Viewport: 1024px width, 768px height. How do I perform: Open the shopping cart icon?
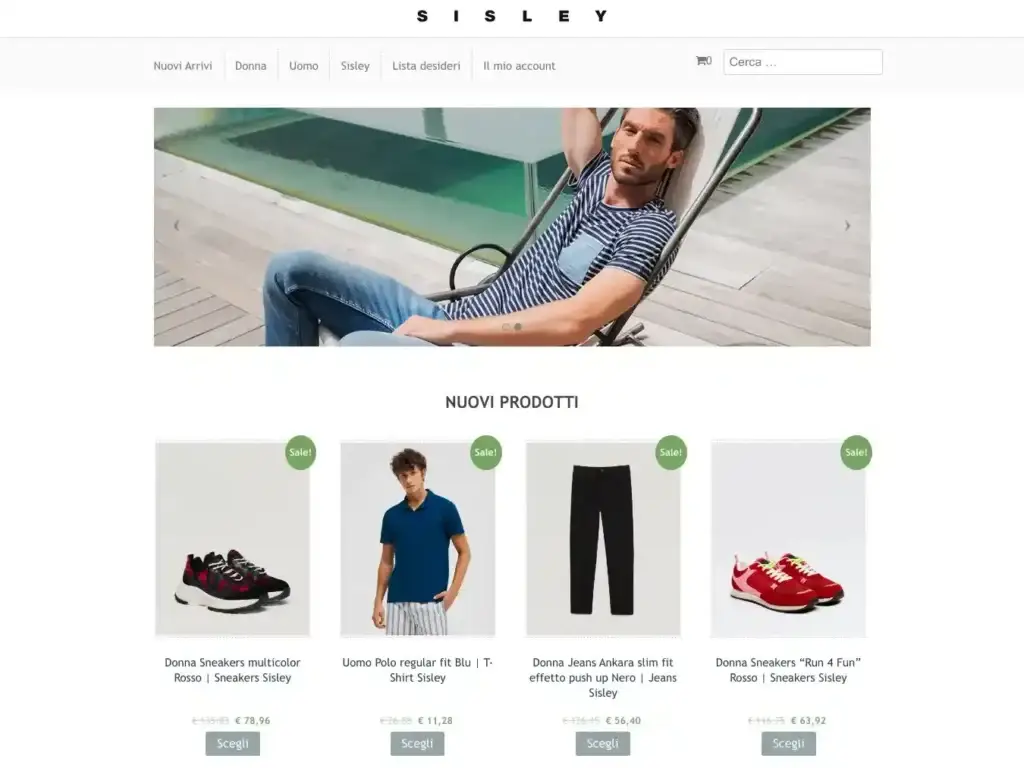click(x=703, y=61)
